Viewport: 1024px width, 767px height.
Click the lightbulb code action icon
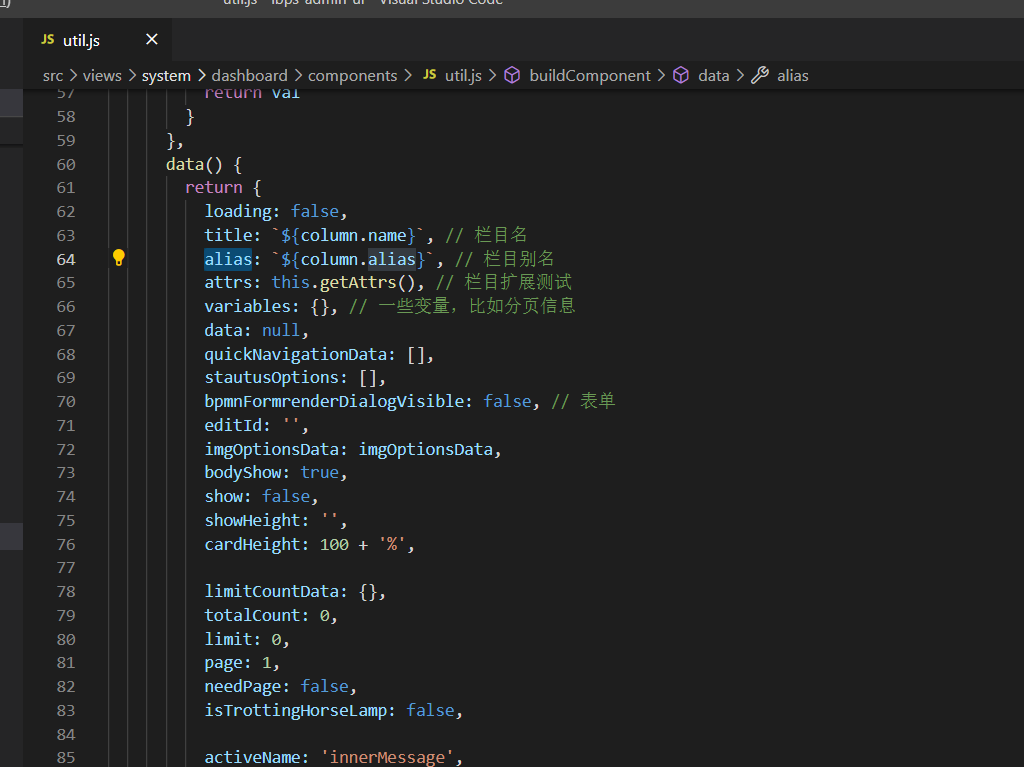(119, 258)
